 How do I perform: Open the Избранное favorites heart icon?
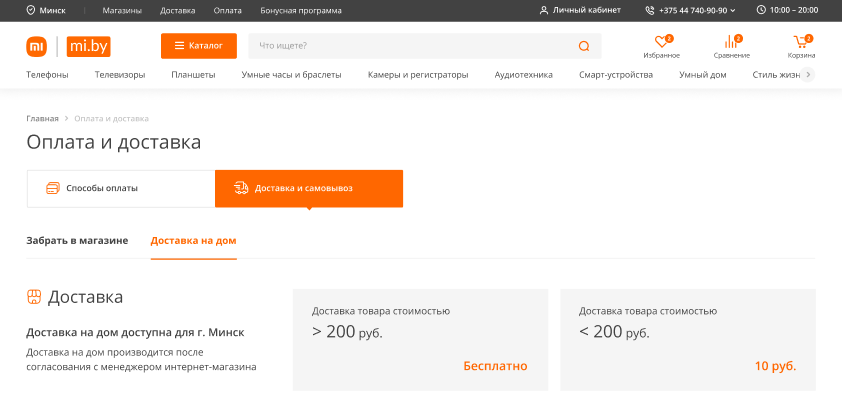[x=661, y=42]
